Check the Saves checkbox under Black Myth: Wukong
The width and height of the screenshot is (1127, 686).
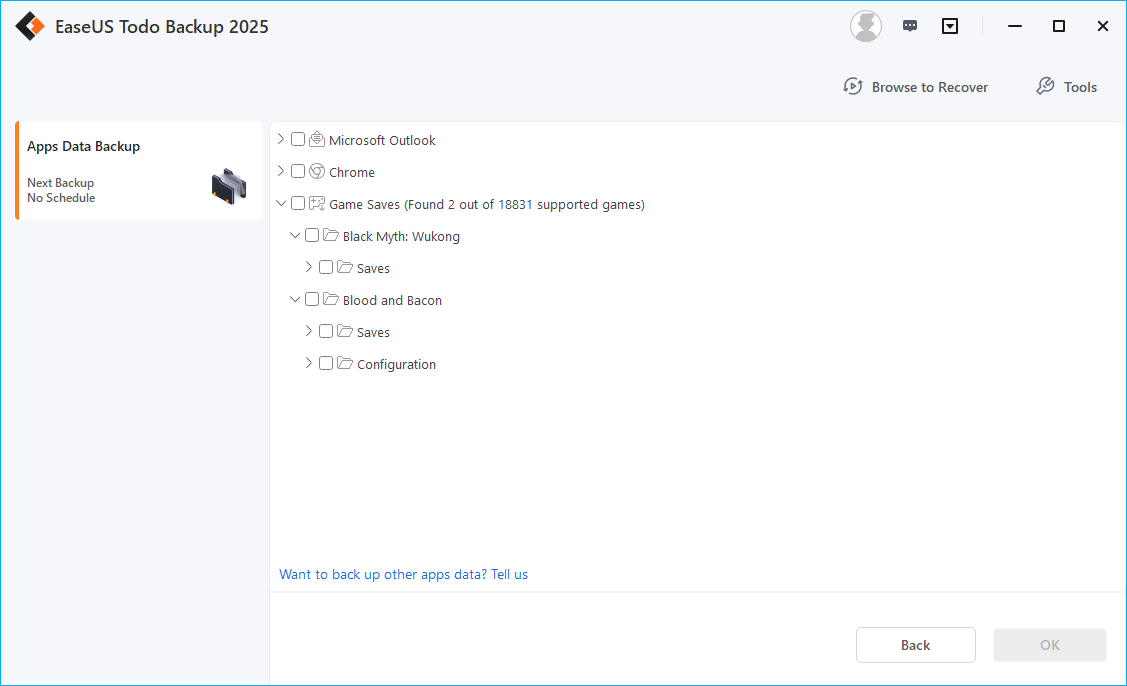coord(326,267)
